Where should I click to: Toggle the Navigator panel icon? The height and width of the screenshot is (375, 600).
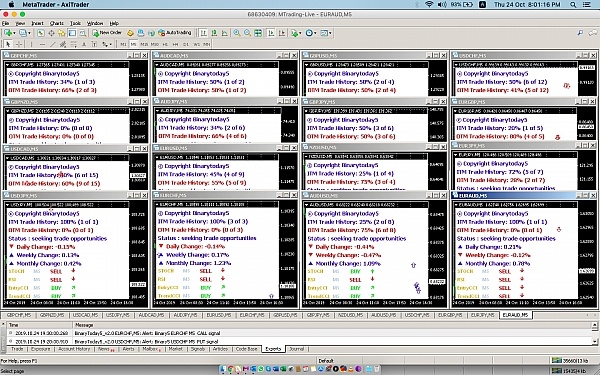(x=61, y=33)
